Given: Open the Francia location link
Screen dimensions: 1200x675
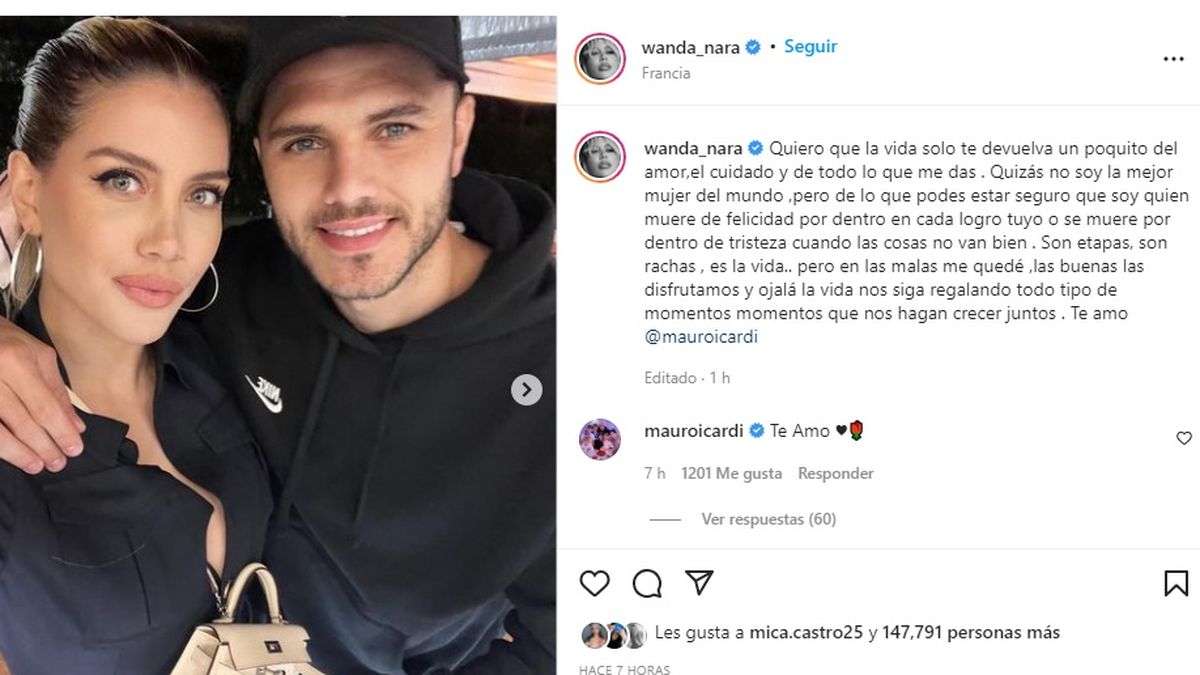Looking at the screenshot, I should pyautogui.click(x=666, y=73).
